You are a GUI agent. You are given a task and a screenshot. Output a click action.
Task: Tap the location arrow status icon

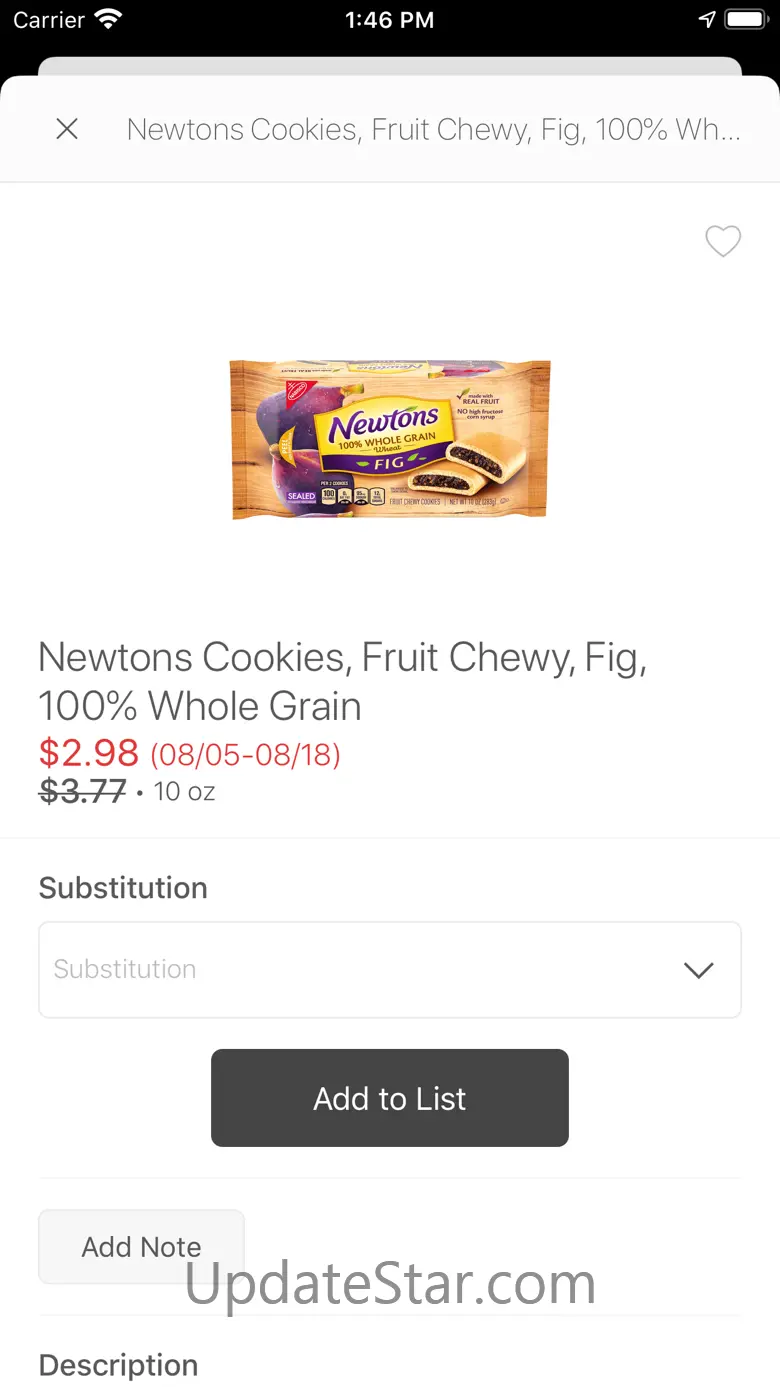click(x=707, y=19)
